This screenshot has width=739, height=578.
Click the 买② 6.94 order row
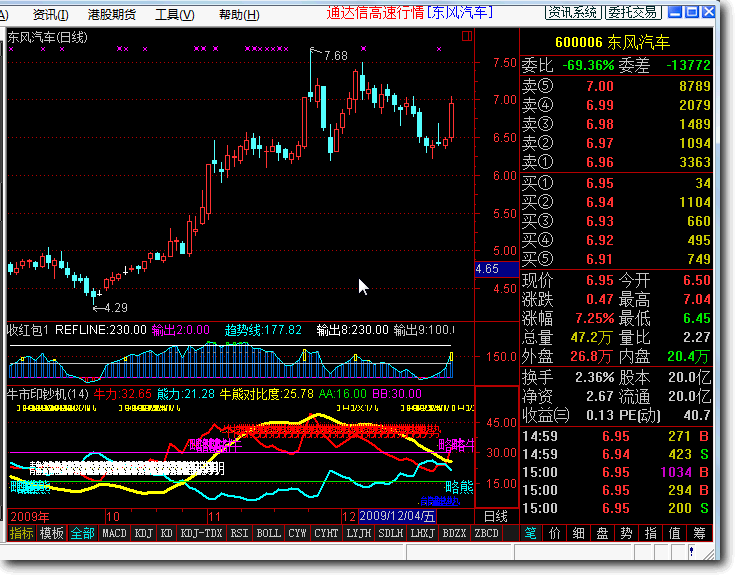pos(616,202)
